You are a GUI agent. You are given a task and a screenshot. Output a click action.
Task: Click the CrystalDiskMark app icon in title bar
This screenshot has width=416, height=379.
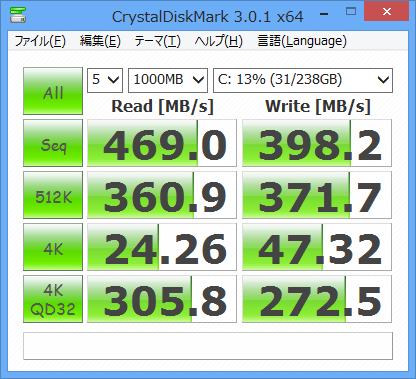click(18, 15)
